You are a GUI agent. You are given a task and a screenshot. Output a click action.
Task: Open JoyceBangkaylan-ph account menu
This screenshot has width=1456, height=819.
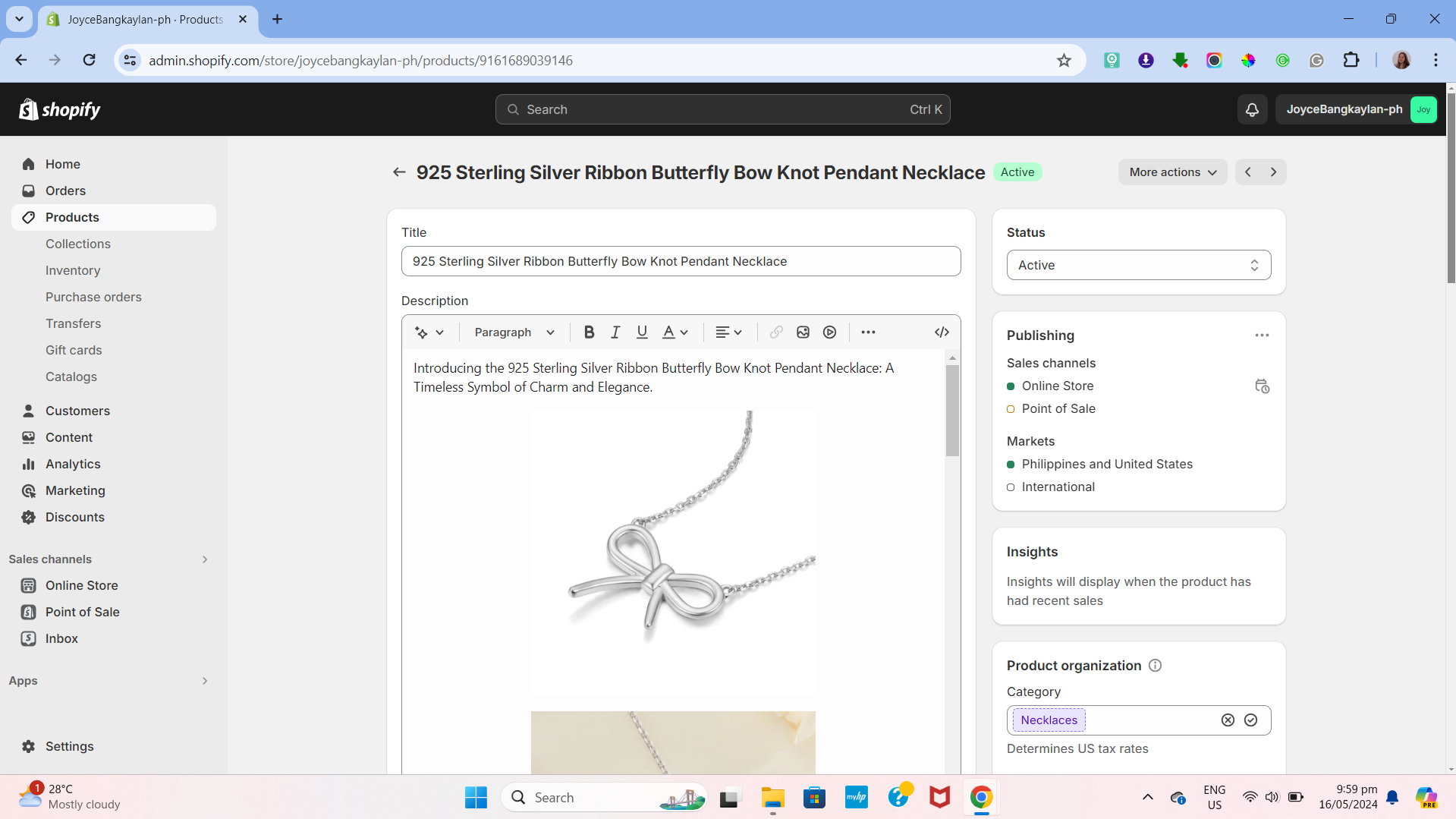pyautogui.click(x=1357, y=109)
